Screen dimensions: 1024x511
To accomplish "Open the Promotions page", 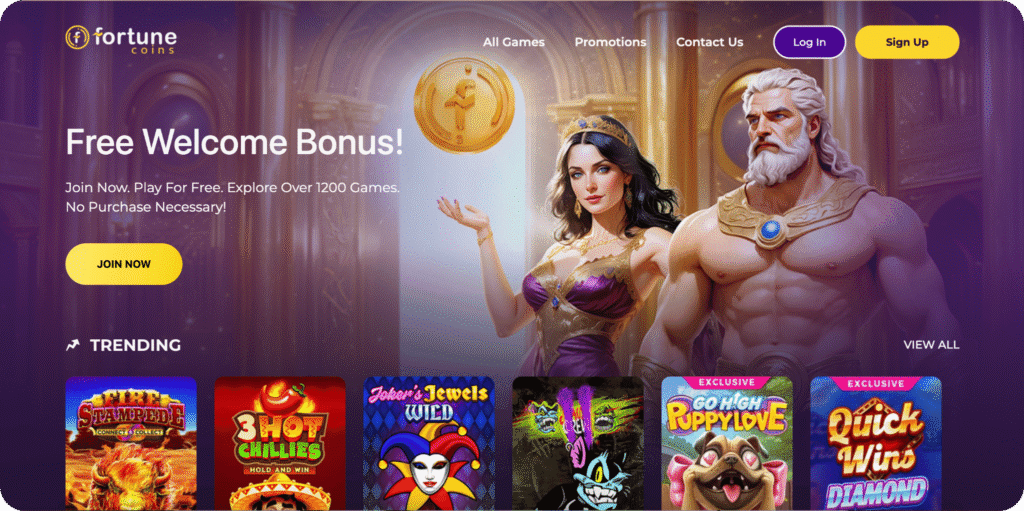I will pyautogui.click(x=610, y=42).
